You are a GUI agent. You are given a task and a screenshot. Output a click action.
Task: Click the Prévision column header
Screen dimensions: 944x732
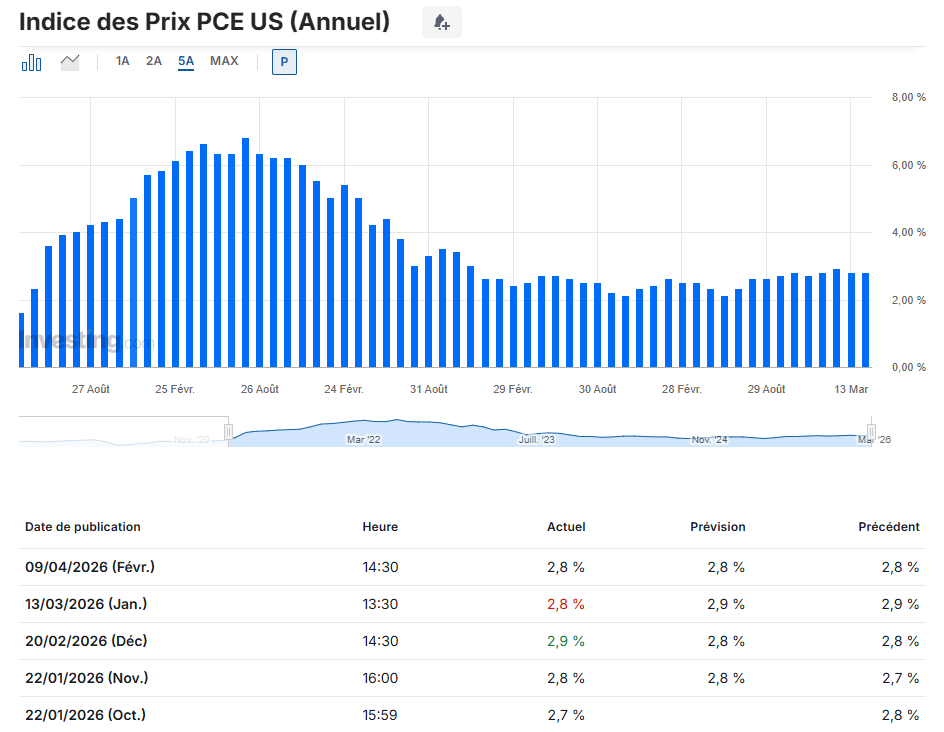tap(717, 527)
